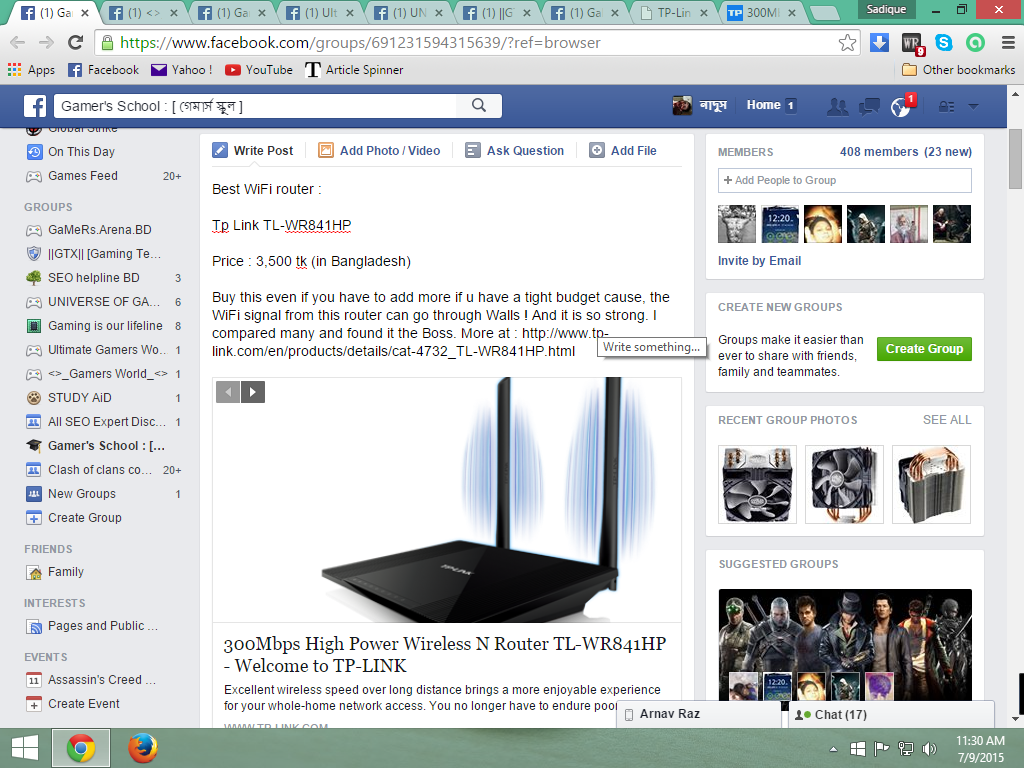Reload the page with refresh button
This screenshot has height=768, width=1024.
coord(75,43)
